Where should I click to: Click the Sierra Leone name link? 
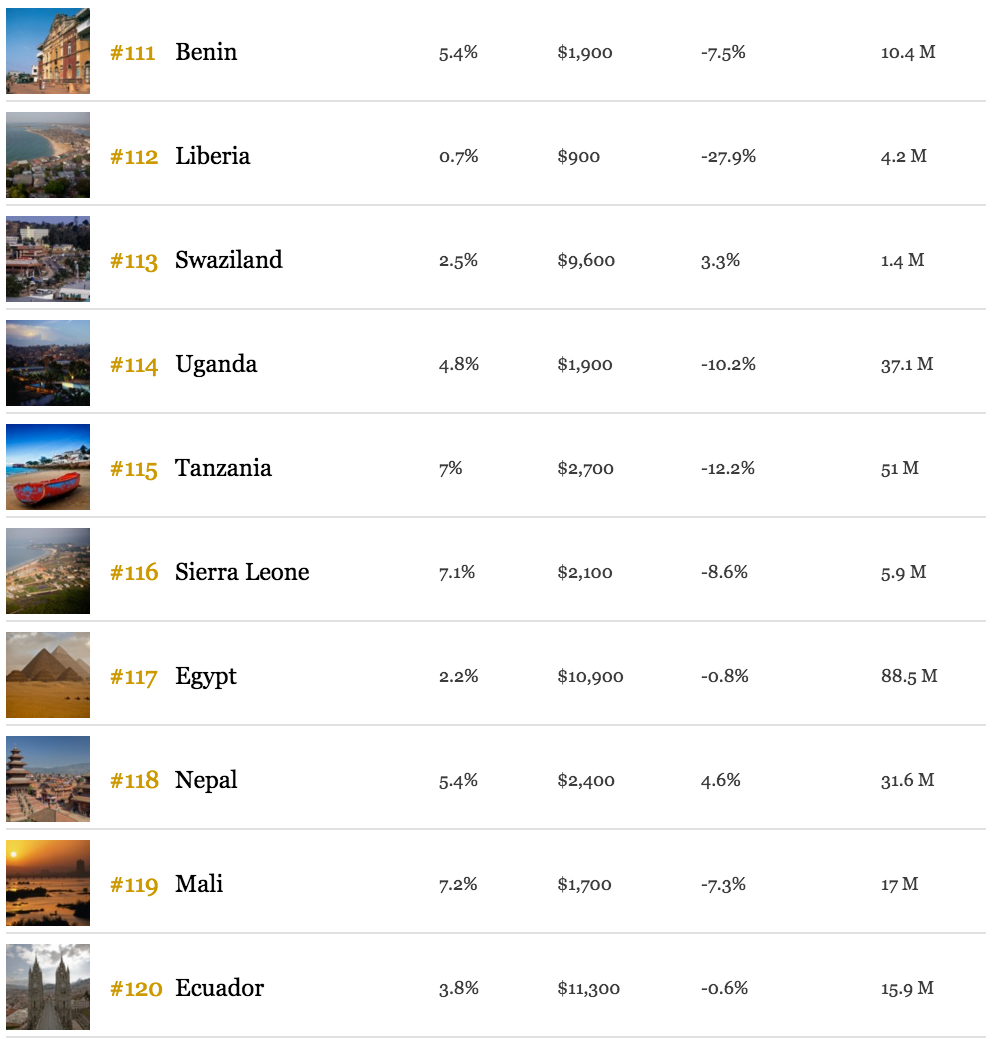click(242, 572)
